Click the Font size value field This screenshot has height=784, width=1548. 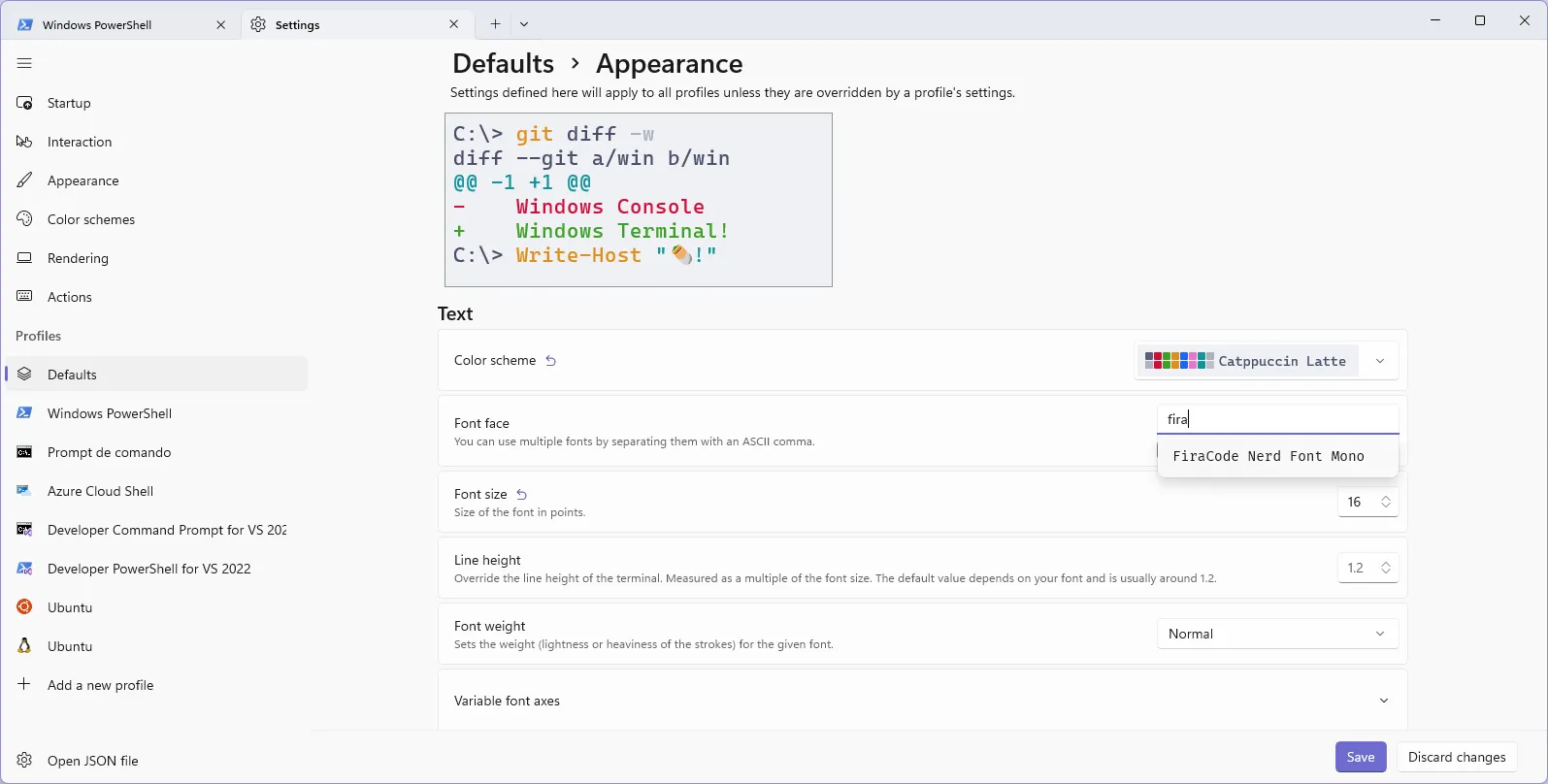tap(1355, 502)
